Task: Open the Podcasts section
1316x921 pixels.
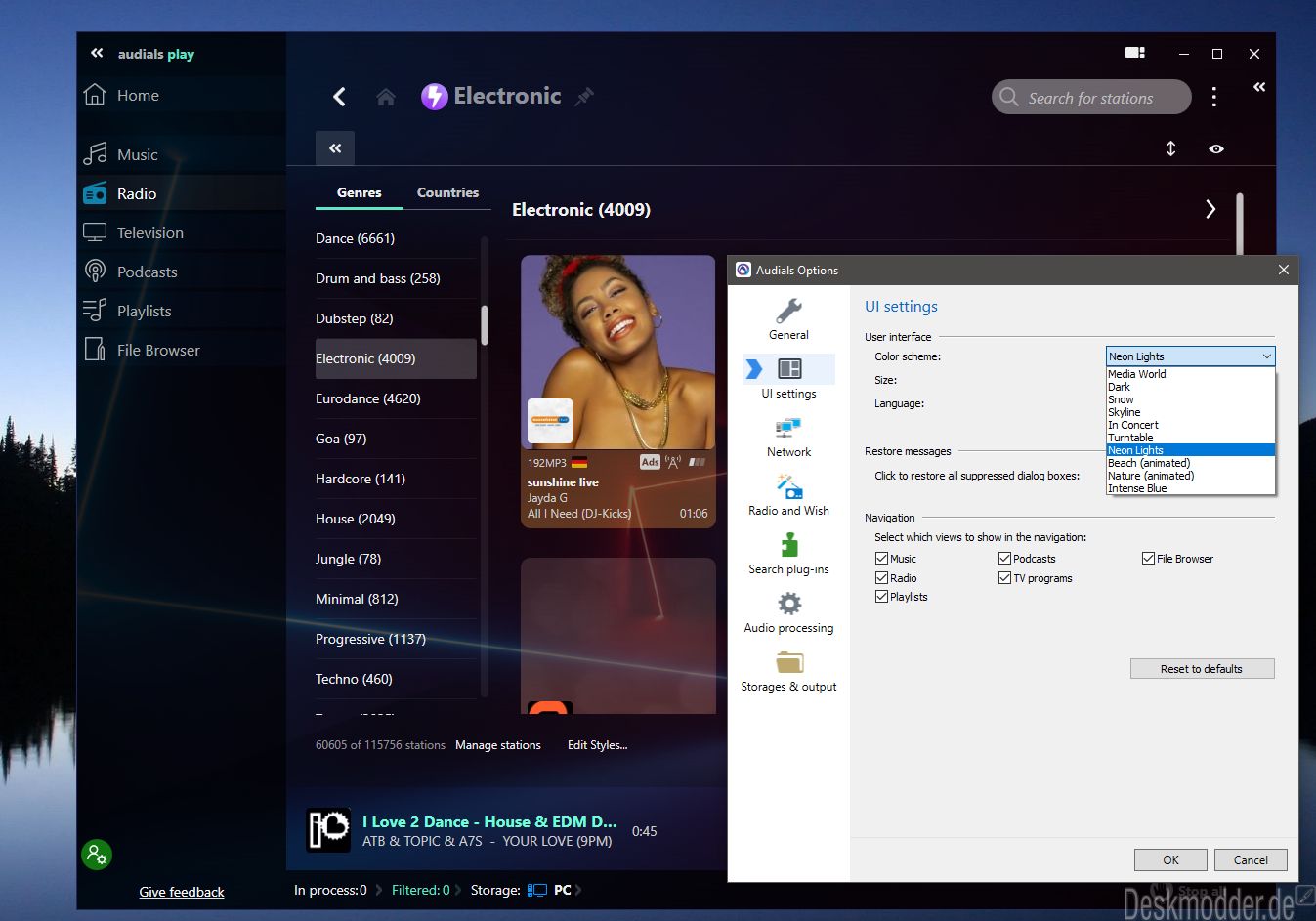Action: (x=147, y=272)
